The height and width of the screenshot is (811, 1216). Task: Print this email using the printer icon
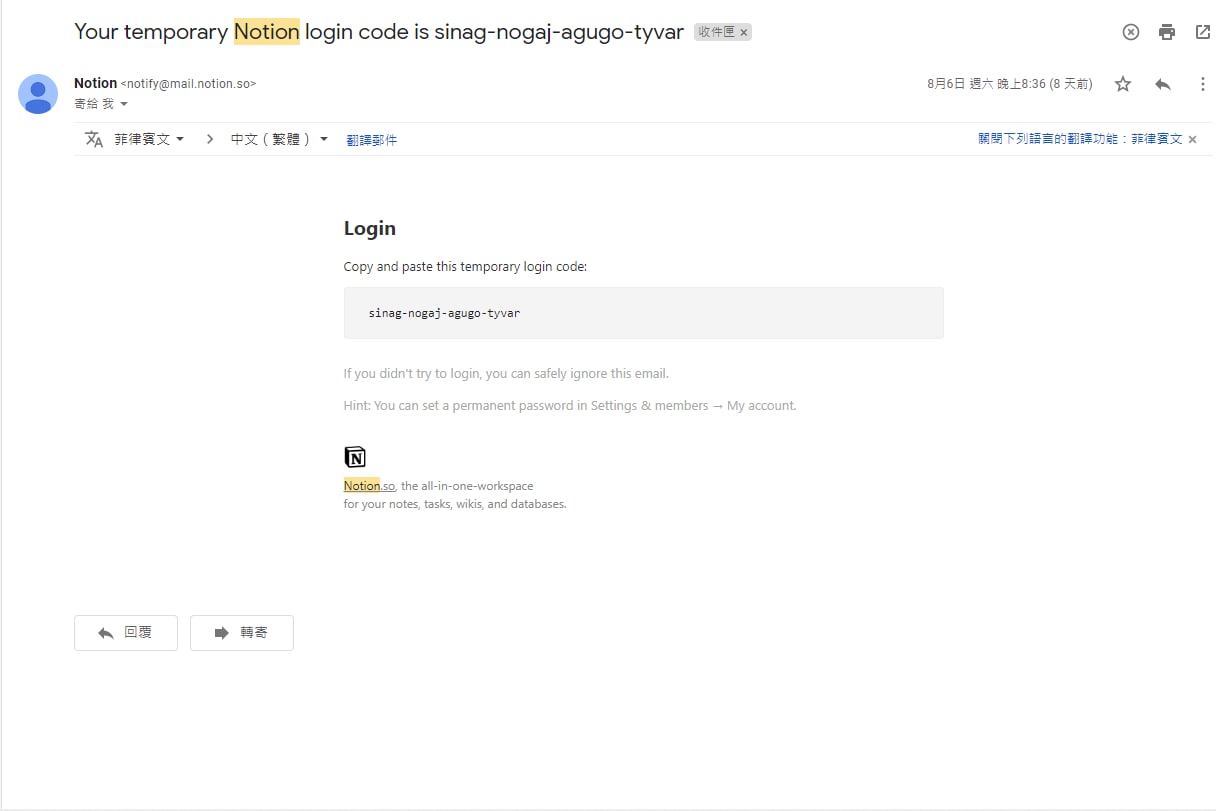(x=1167, y=32)
